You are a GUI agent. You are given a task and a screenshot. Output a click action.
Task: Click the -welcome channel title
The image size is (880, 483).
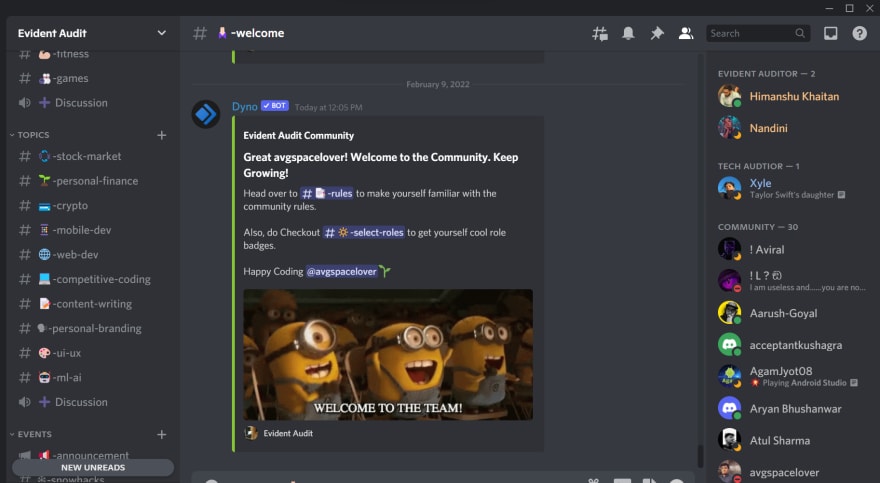pos(258,34)
